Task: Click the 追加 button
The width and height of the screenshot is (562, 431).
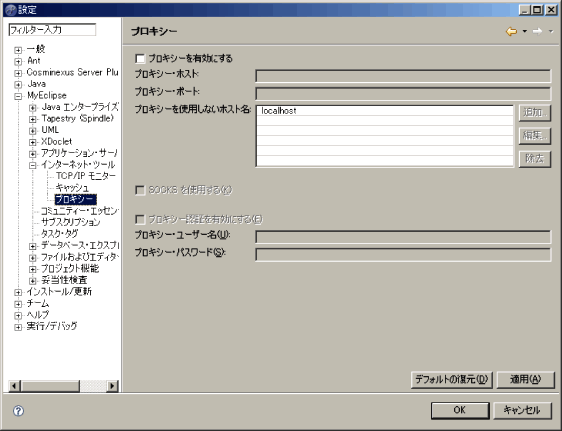Action: 535,113
